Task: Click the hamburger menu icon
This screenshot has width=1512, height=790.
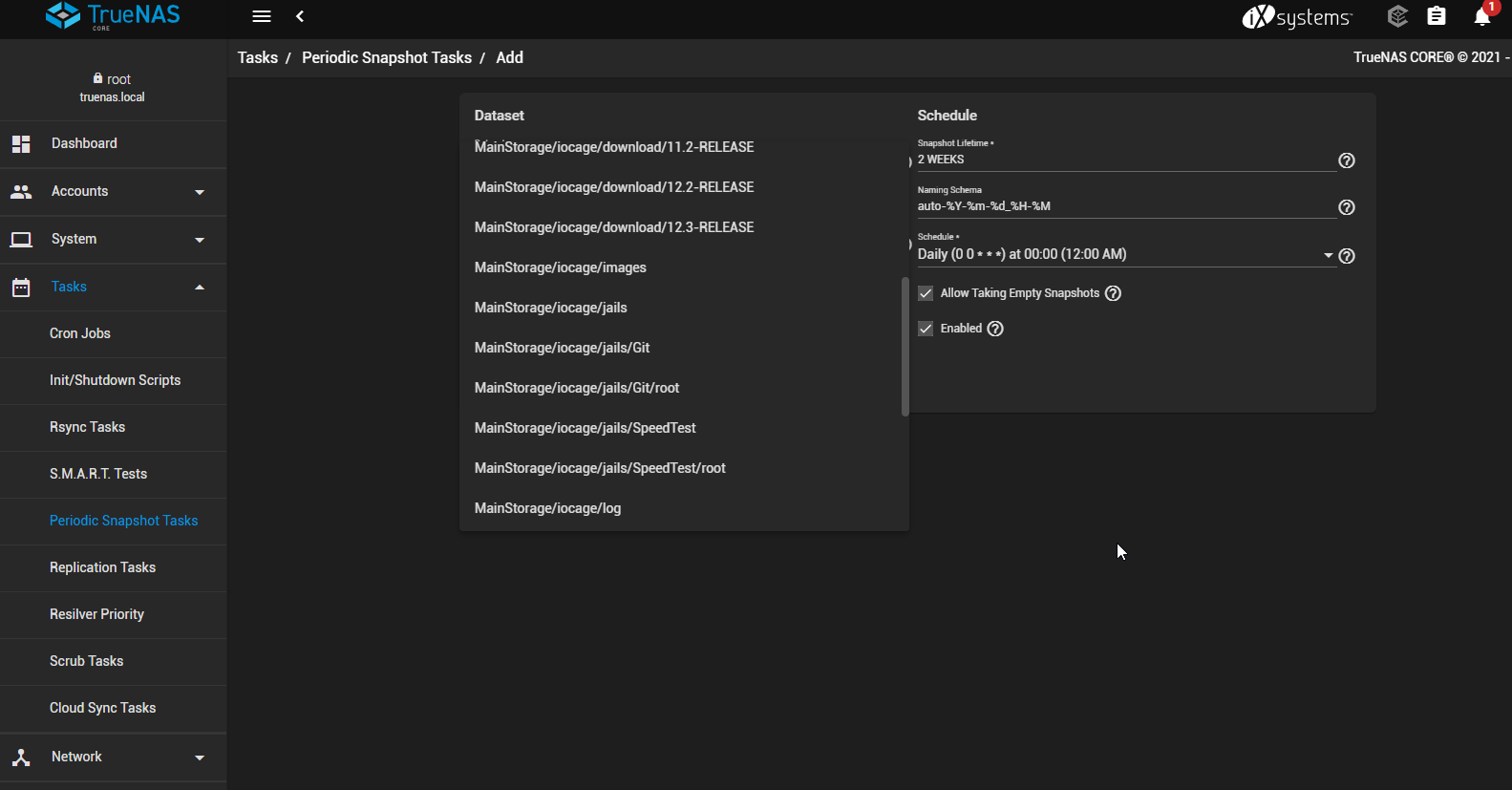Action: 262,16
